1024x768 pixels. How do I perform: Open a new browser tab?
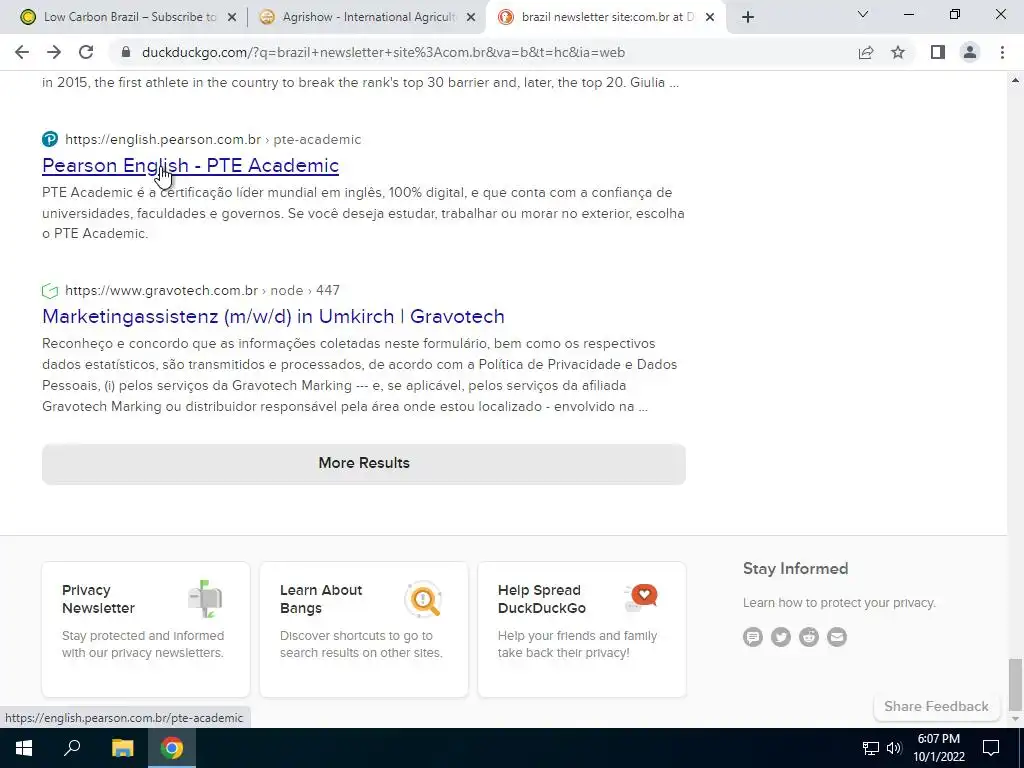click(x=748, y=17)
